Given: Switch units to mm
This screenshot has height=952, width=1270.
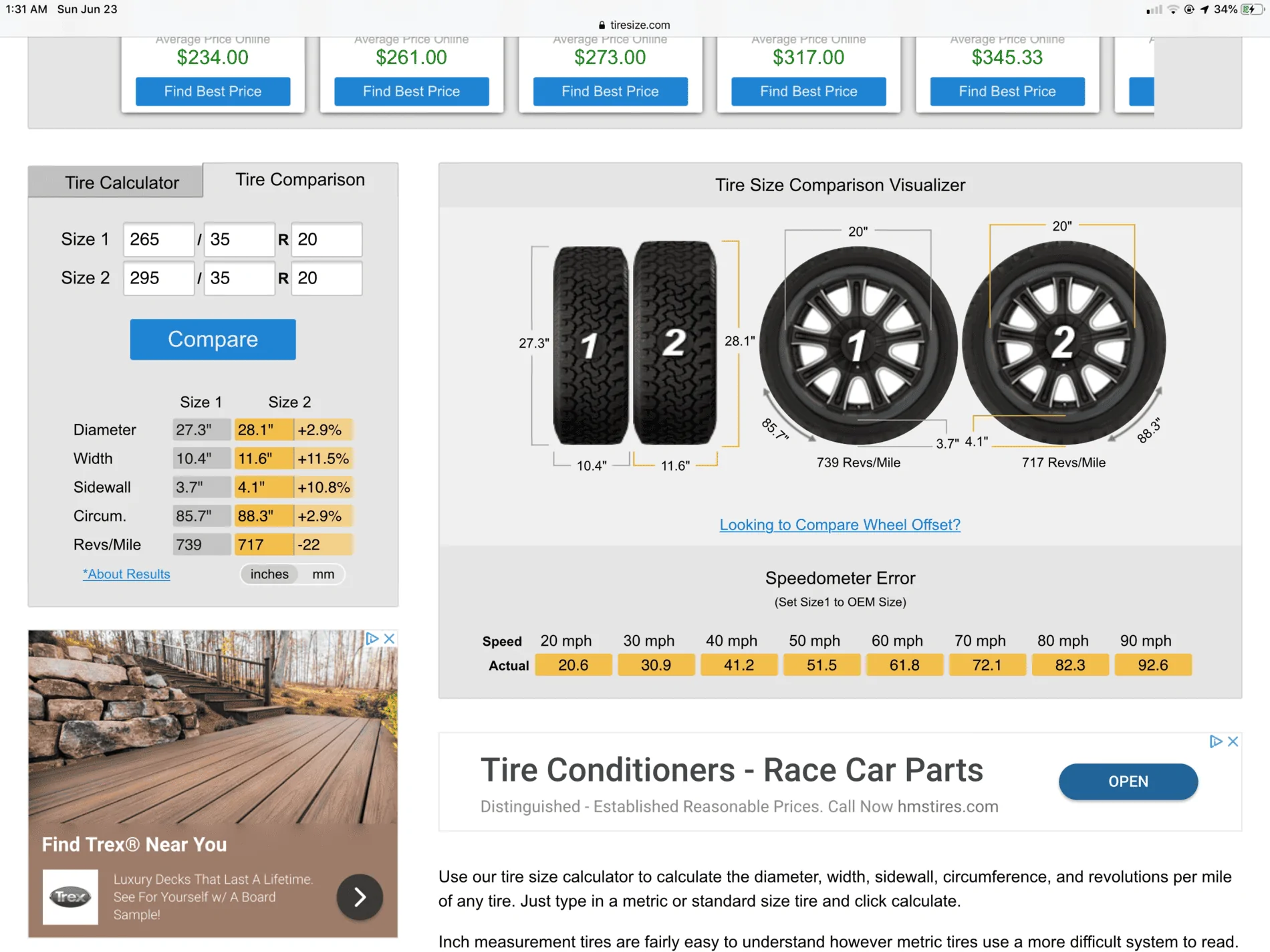Looking at the screenshot, I should pos(323,574).
